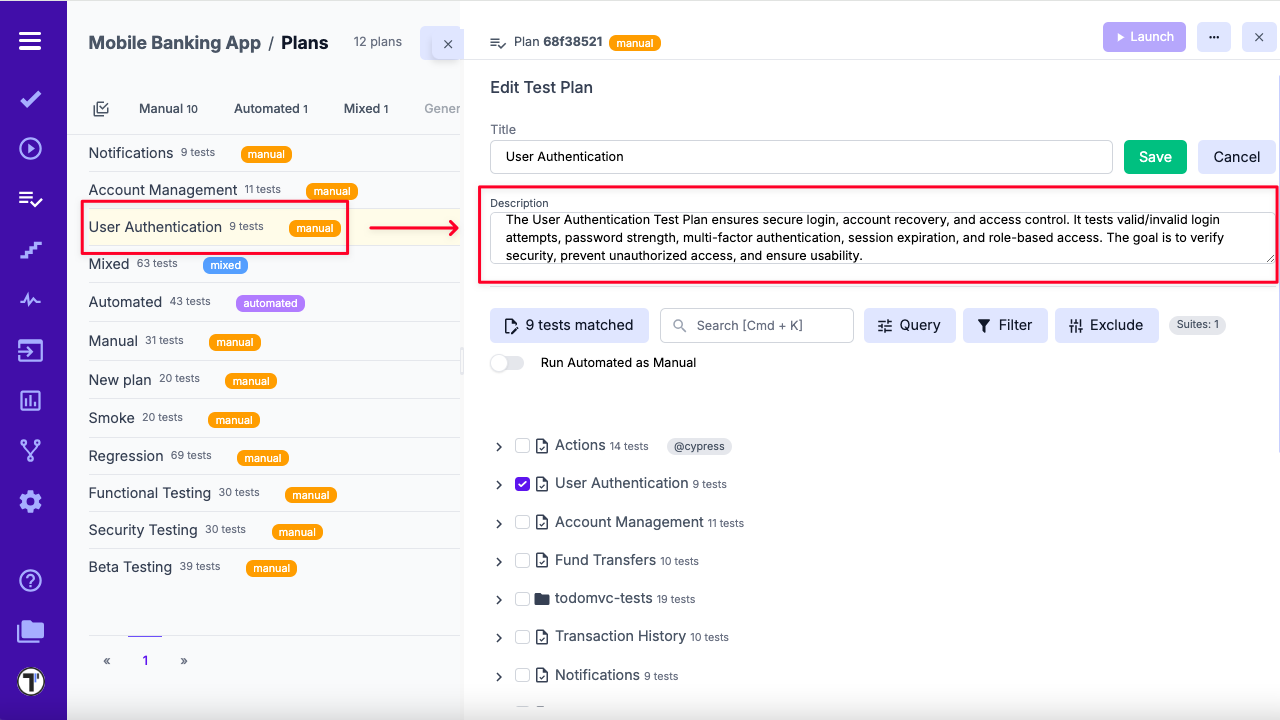Open the Mixed plans tab

365,108
